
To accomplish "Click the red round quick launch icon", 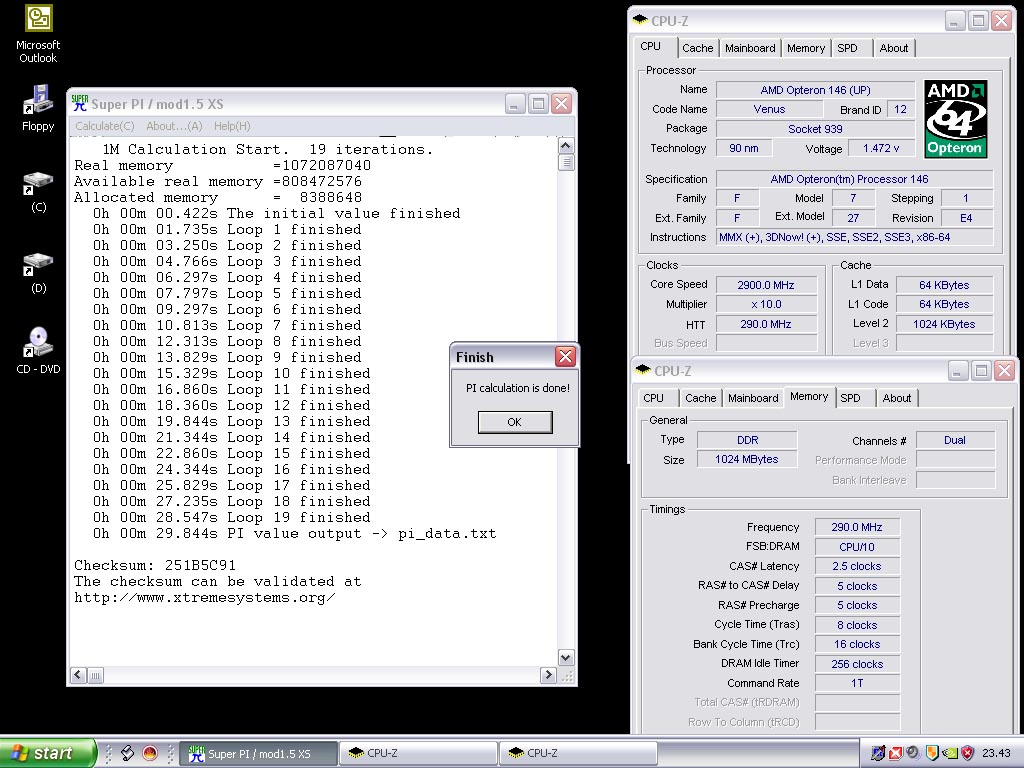I will coord(150,754).
